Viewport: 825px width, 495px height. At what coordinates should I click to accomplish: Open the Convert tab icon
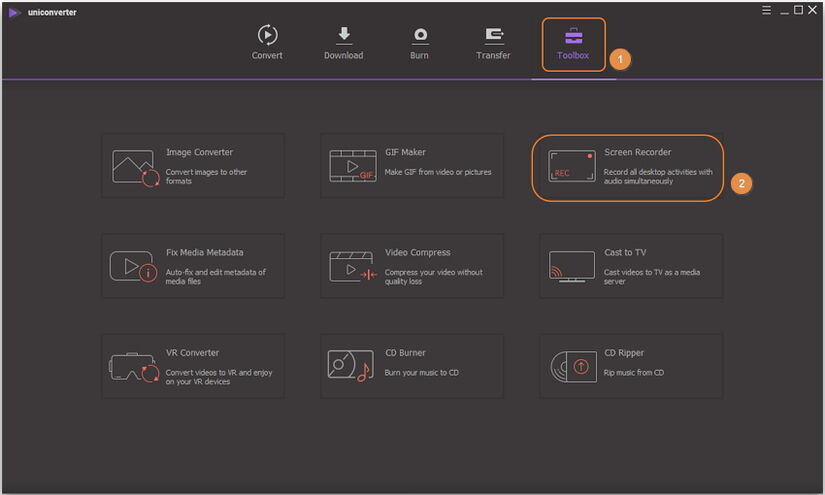coord(267,35)
